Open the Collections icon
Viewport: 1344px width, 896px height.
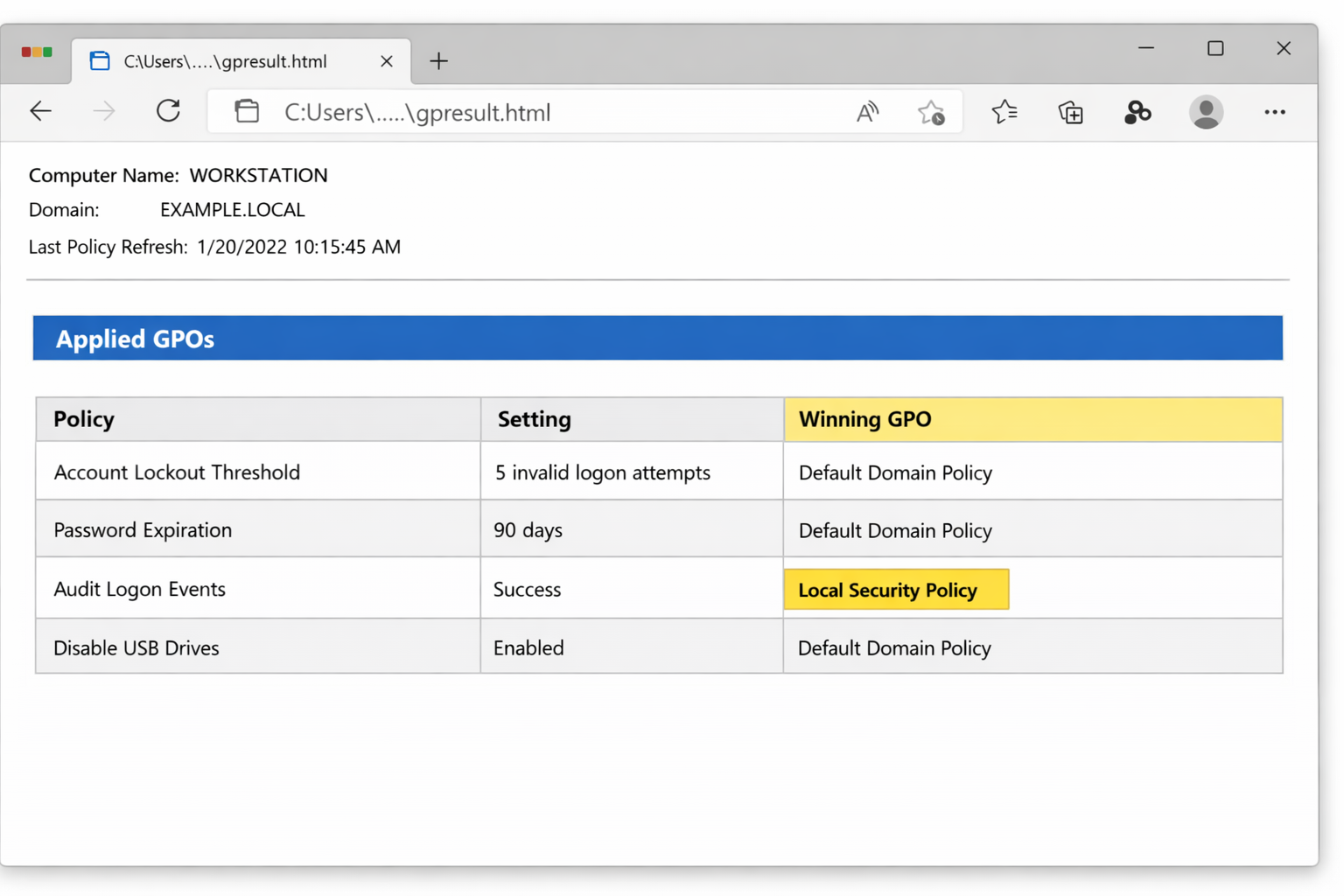click(1071, 112)
